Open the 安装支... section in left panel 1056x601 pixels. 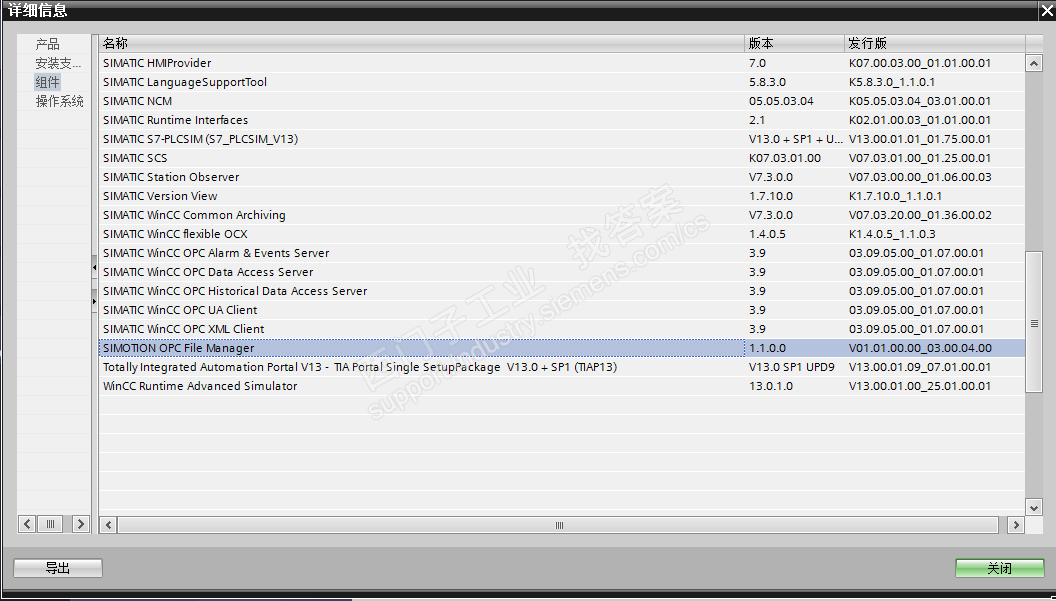point(58,63)
